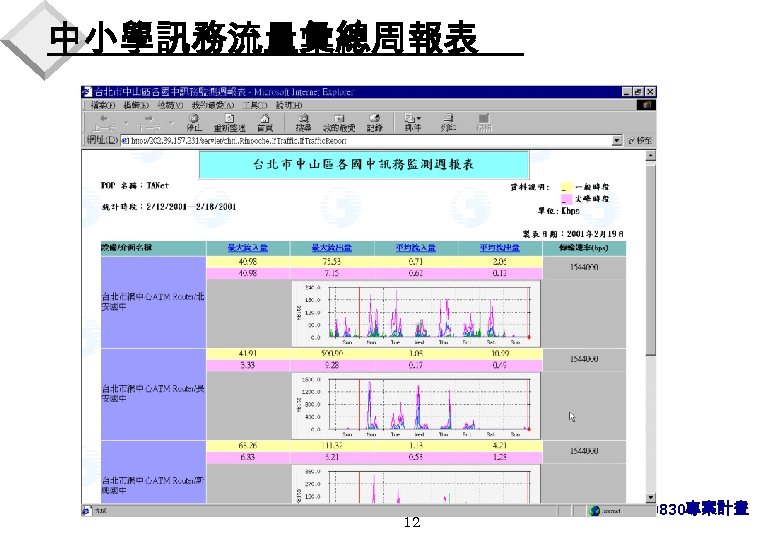Sort by 平均流入量 column link

(416, 248)
